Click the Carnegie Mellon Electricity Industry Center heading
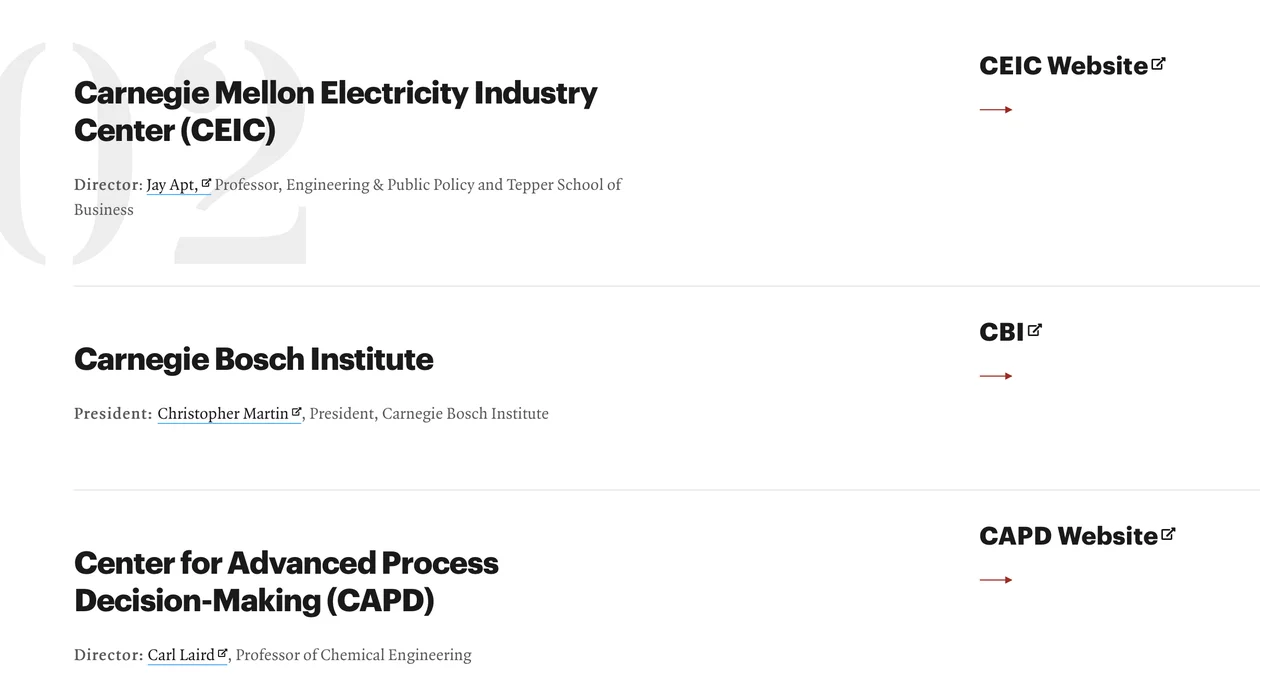1280x696 pixels. coord(335,111)
